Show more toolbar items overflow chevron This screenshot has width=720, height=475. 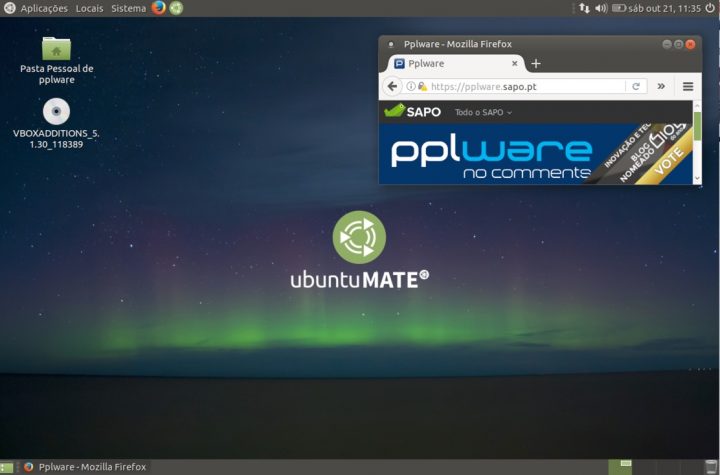pos(661,86)
